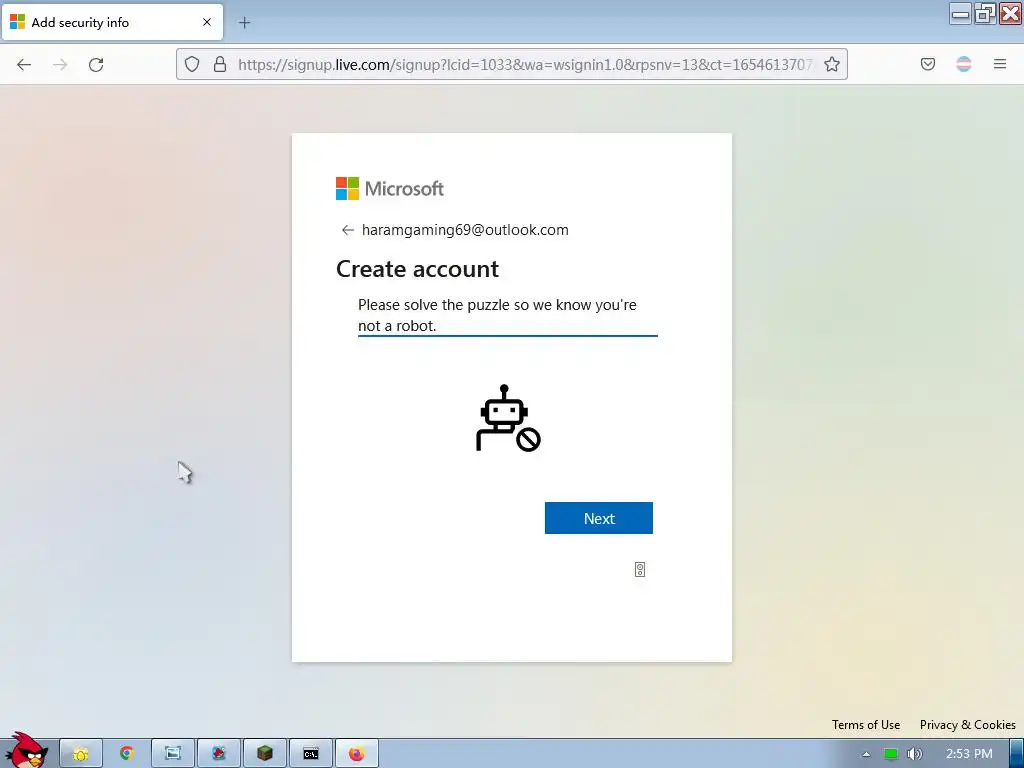Click the Next button
1024x768 pixels.
tap(599, 518)
